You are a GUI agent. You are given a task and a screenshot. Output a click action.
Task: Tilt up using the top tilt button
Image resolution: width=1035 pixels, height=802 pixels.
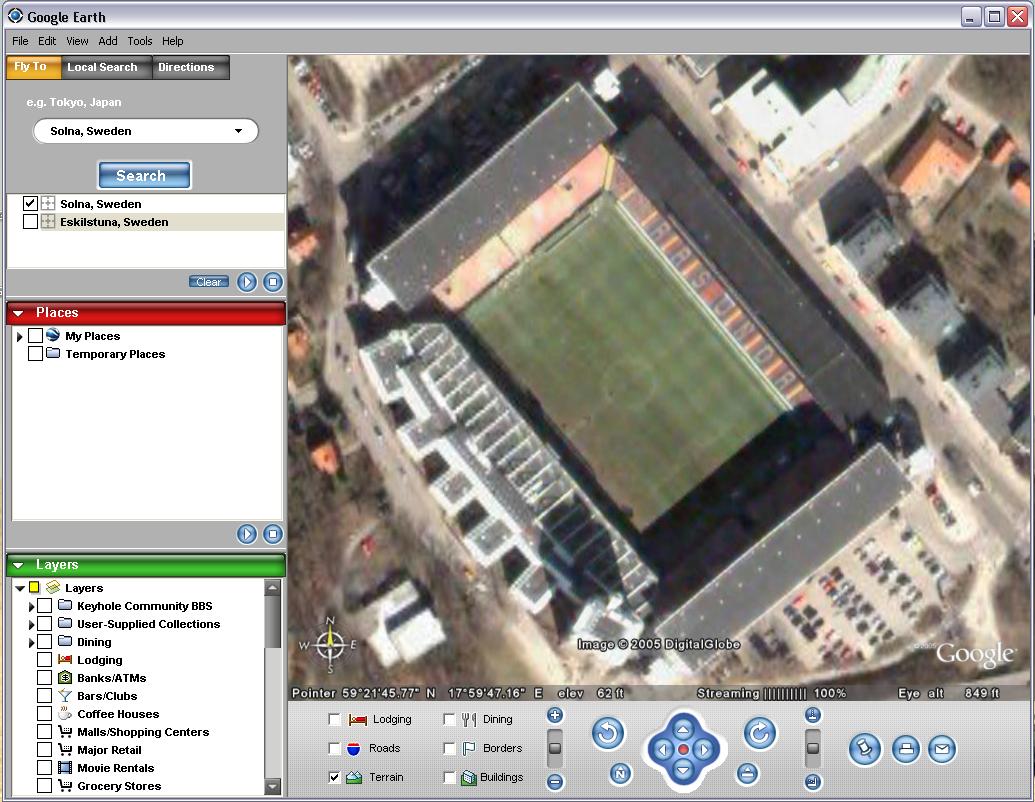click(x=813, y=715)
